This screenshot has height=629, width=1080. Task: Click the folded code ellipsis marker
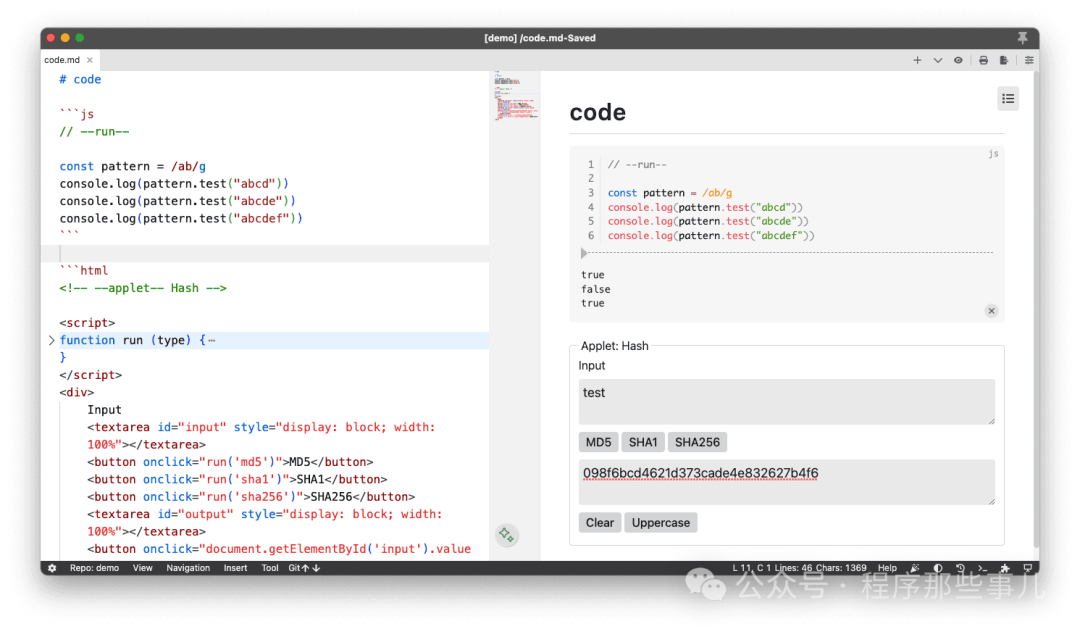(211, 340)
